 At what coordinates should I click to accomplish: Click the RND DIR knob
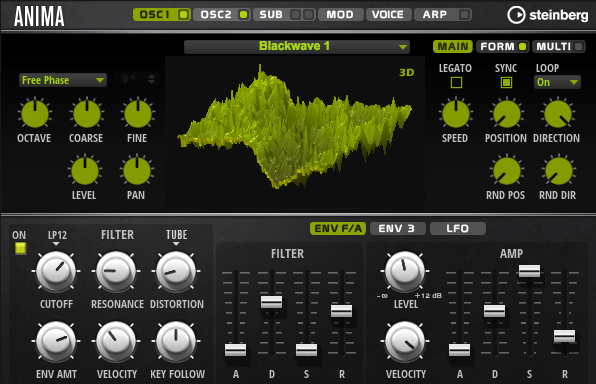[559, 171]
